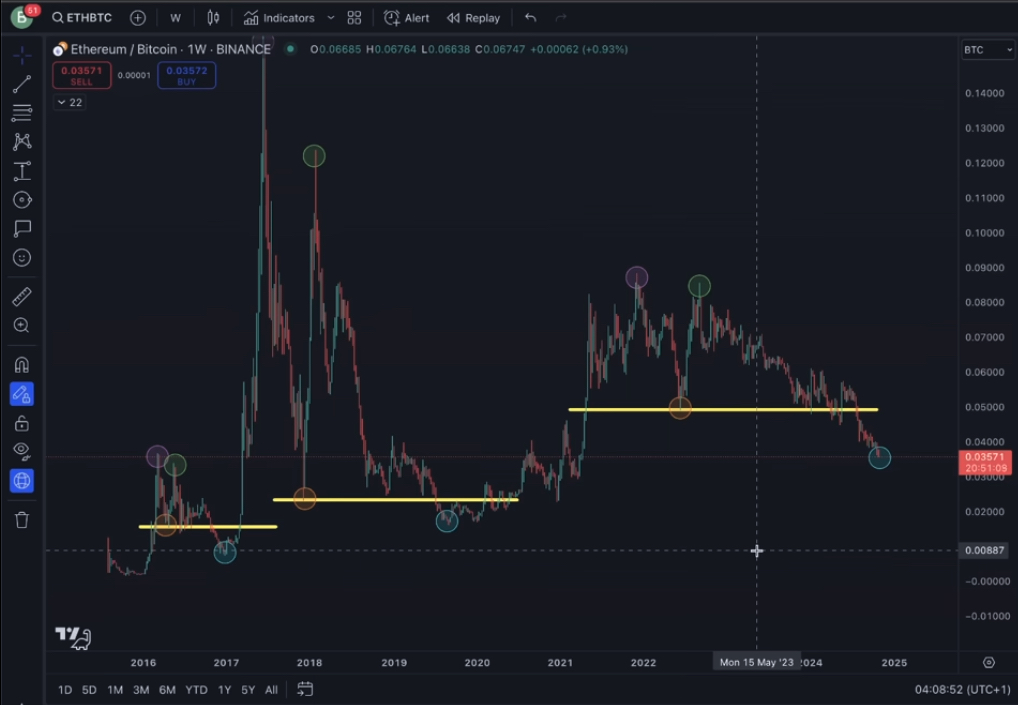Remove all drawings with the trash icon
The height and width of the screenshot is (705, 1018).
coord(21,519)
